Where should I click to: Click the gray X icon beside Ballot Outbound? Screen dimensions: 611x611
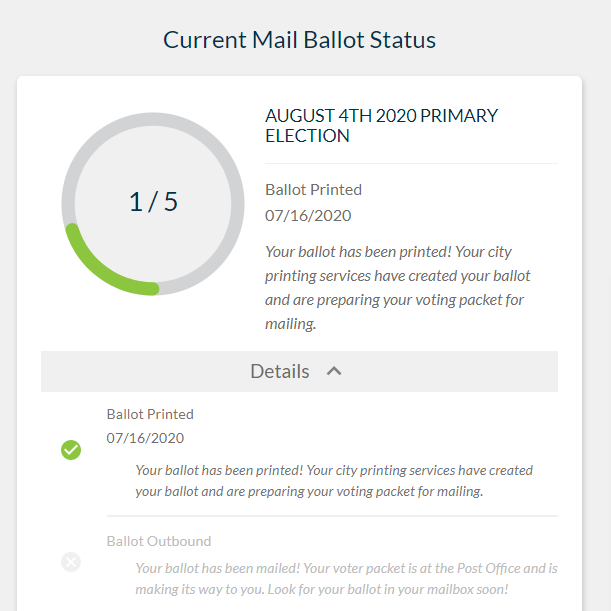tap(71, 562)
